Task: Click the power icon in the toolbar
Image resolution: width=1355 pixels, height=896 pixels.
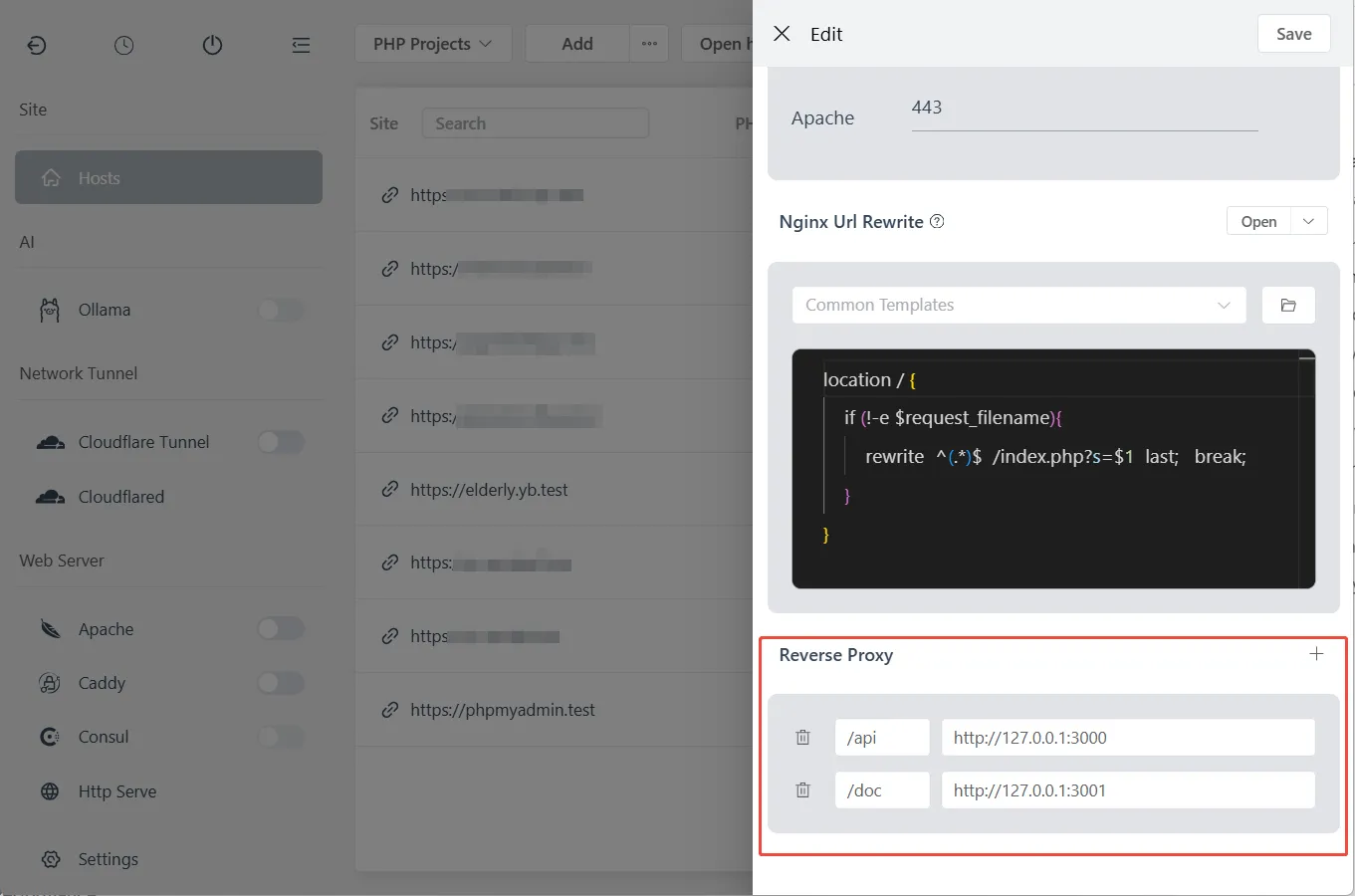Action: tap(212, 44)
